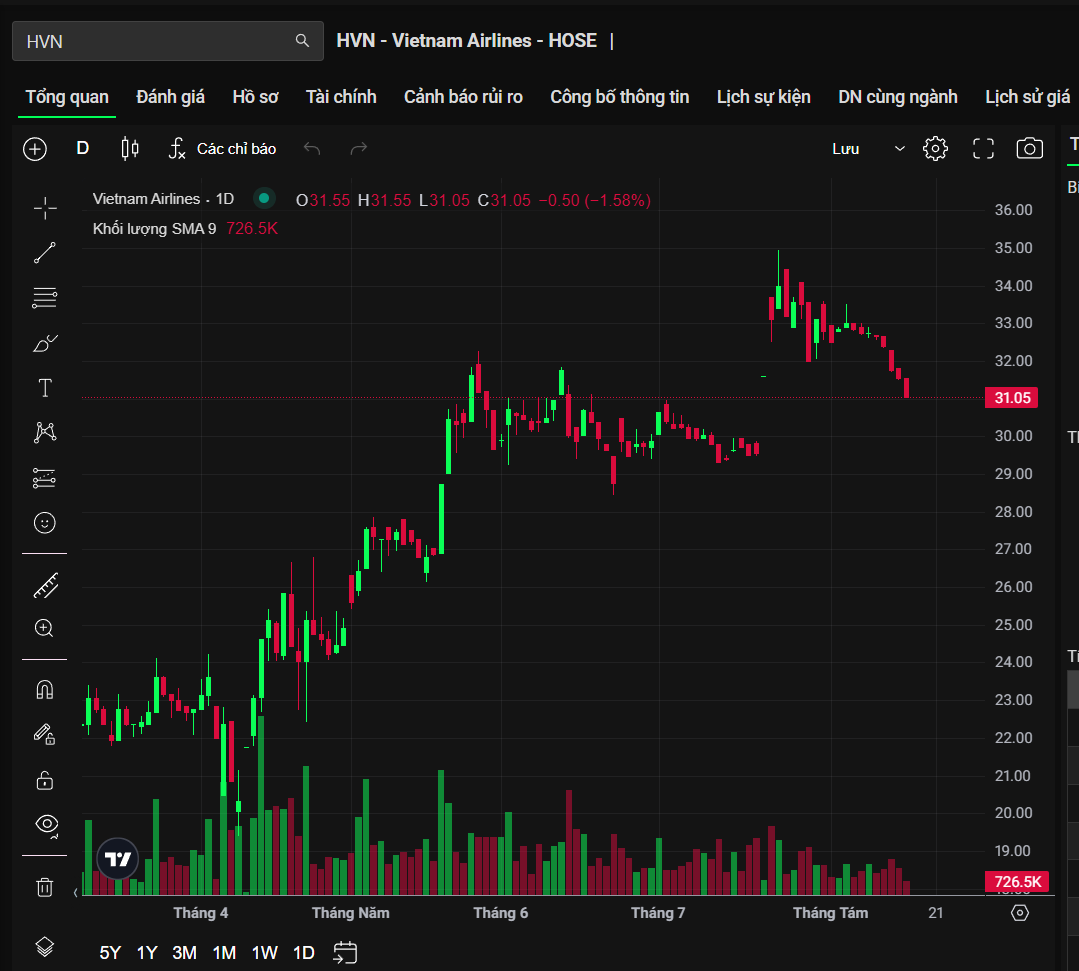
Task: Open the go to date calendar icon
Action: tap(345, 952)
